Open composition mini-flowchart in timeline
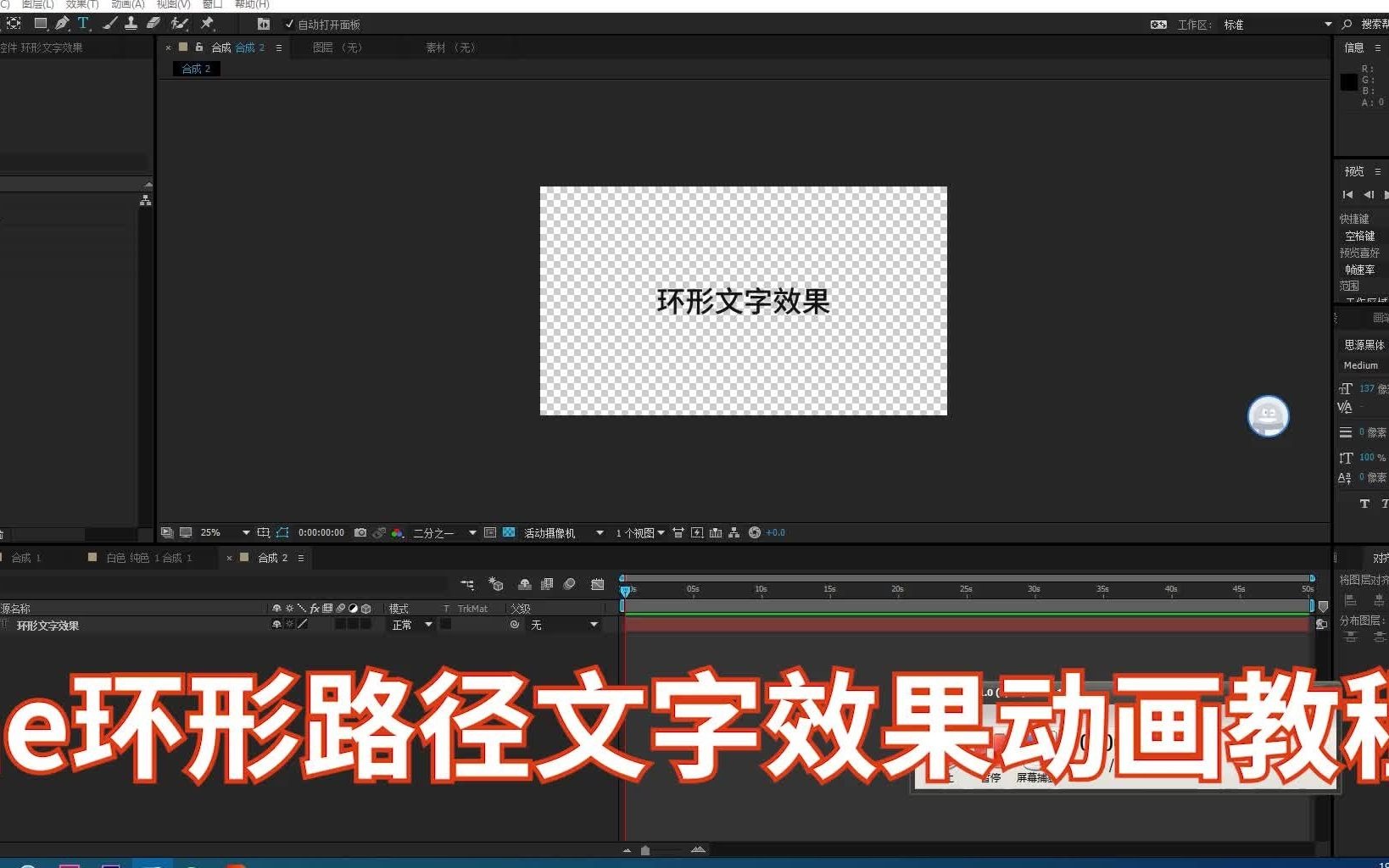1389x868 pixels. coord(467,584)
